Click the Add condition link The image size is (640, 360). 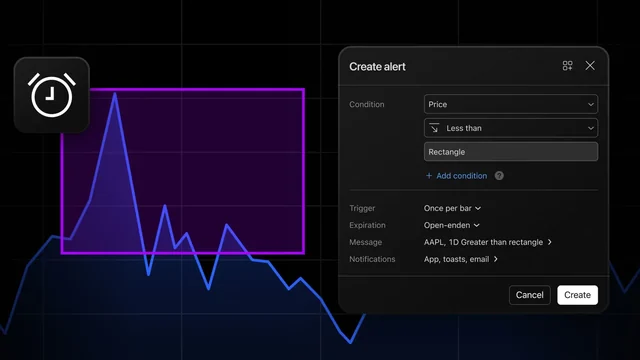[x=461, y=176]
